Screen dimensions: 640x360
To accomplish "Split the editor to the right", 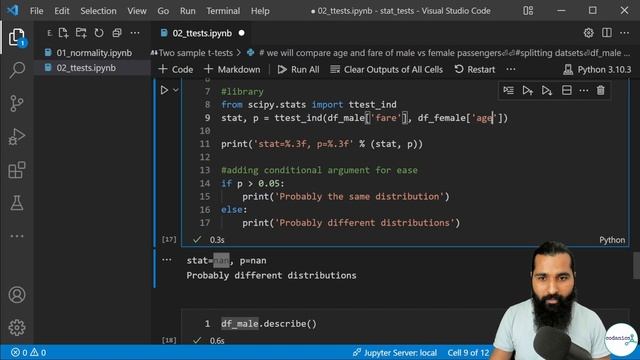I will click(607, 33).
